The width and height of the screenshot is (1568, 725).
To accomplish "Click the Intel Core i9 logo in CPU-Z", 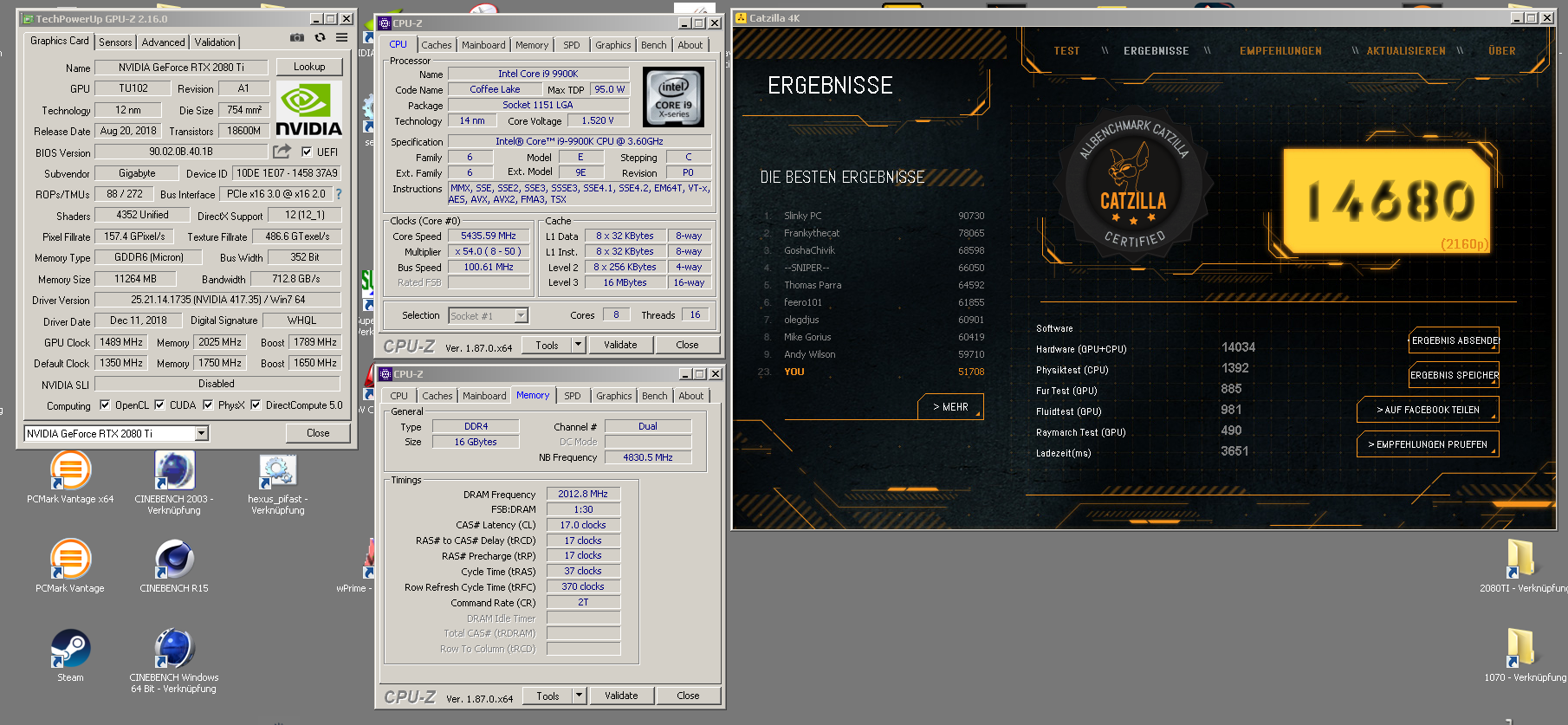I will tap(674, 98).
